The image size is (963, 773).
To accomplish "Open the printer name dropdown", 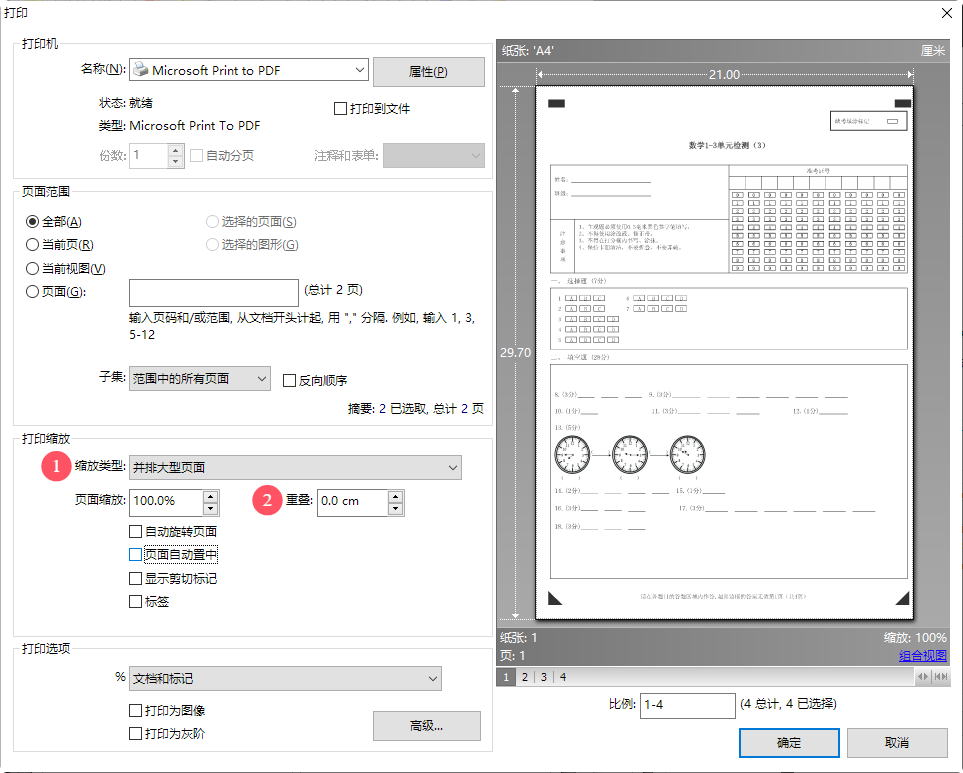I will click(x=360, y=70).
